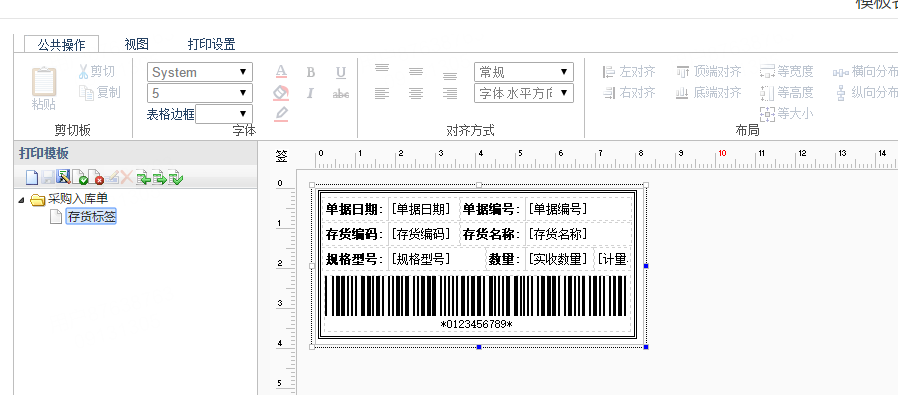The width and height of the screenshot is (898, 395).
Task: Select horizontal left text alignment icon
Action: click(x=382, y=93)
